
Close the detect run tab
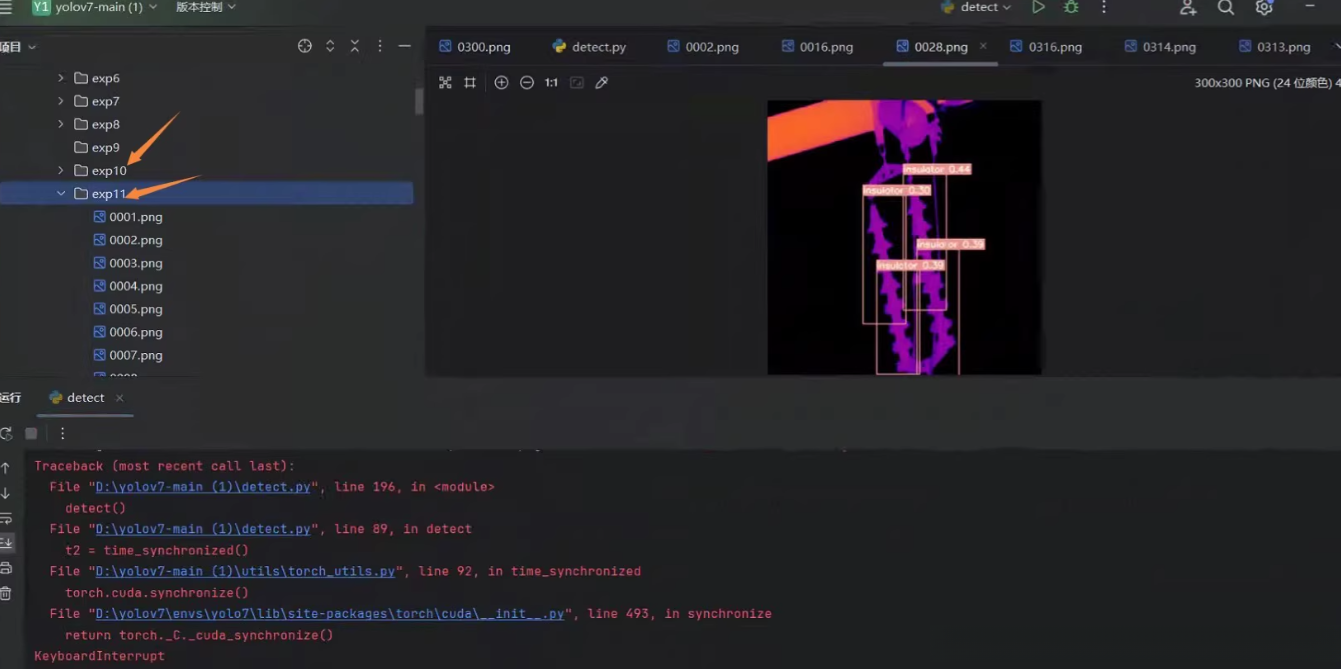click(x=119, y=398)
